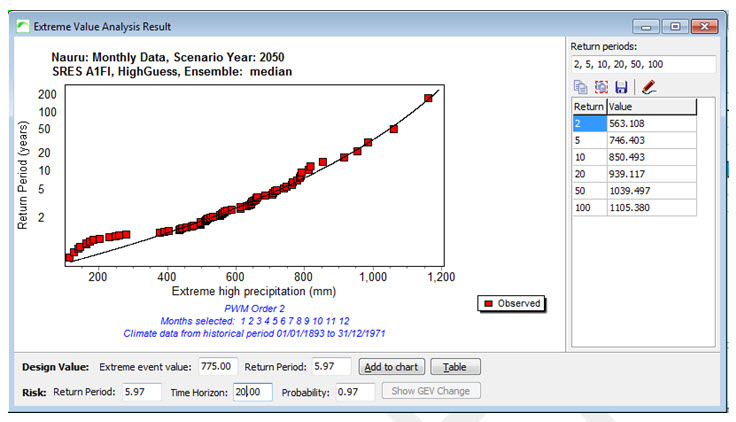
Task: Open the Table button
Action: tap(455, 367)
